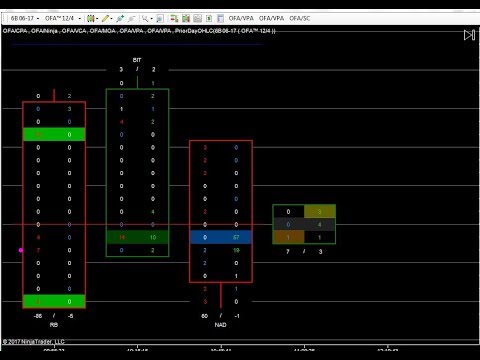Select the magnifier zoom tool
This screenshot has height=360, width=480.
click(x=145, y=18)
